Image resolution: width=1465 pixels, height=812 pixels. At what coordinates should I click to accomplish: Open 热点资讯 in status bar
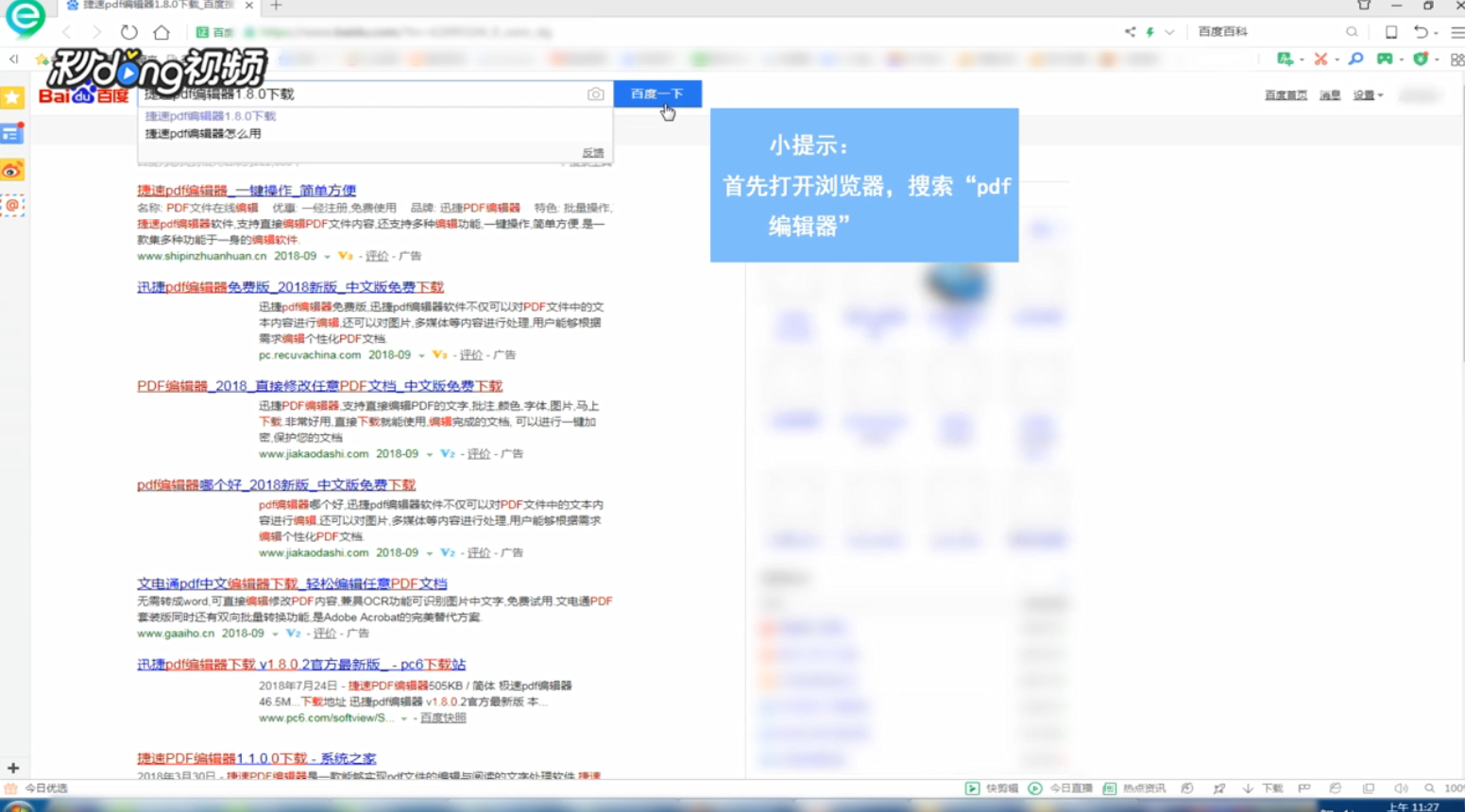pyautogui.click(x=1134, y=788)
